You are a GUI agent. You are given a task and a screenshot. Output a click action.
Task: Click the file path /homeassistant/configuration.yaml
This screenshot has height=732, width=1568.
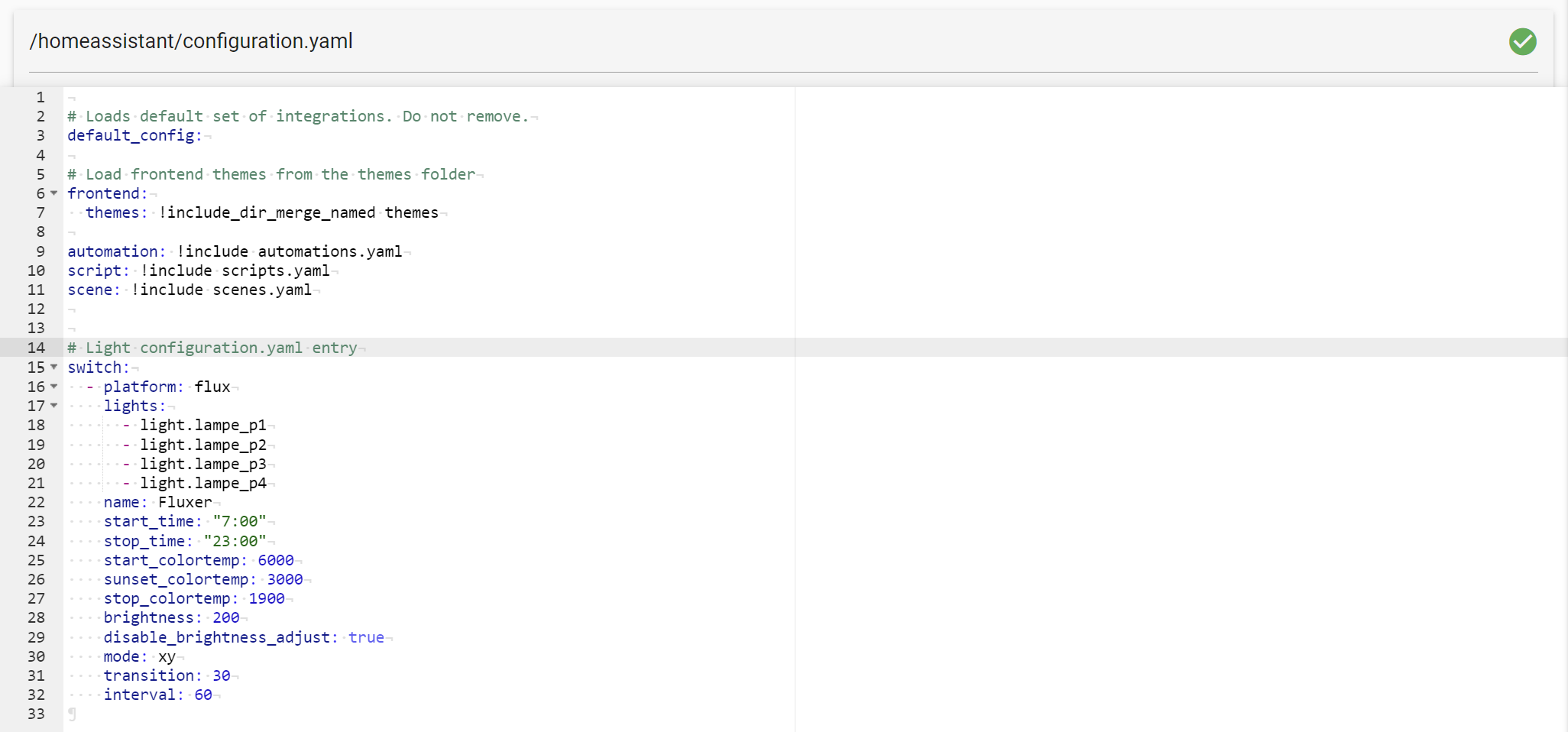click(191, 41)
